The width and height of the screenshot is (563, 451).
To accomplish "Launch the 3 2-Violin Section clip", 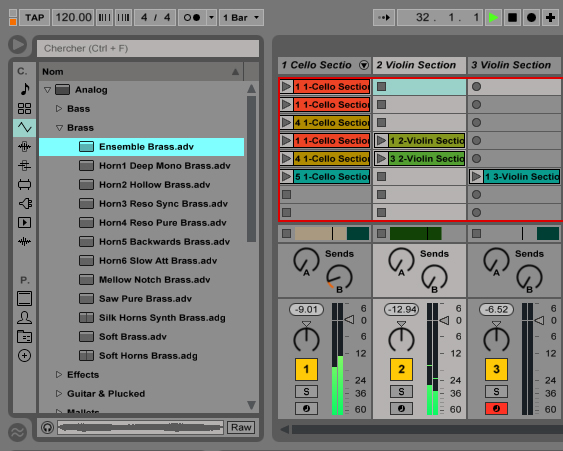I will pyautogui.click(x=381, y=159).
